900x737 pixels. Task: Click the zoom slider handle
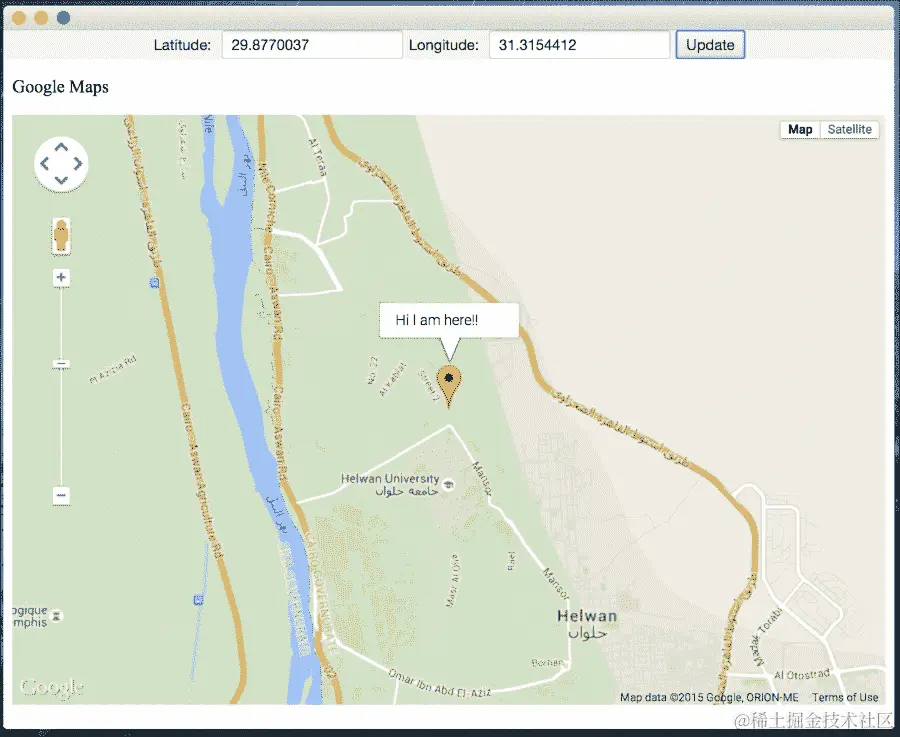coord(61,364)
